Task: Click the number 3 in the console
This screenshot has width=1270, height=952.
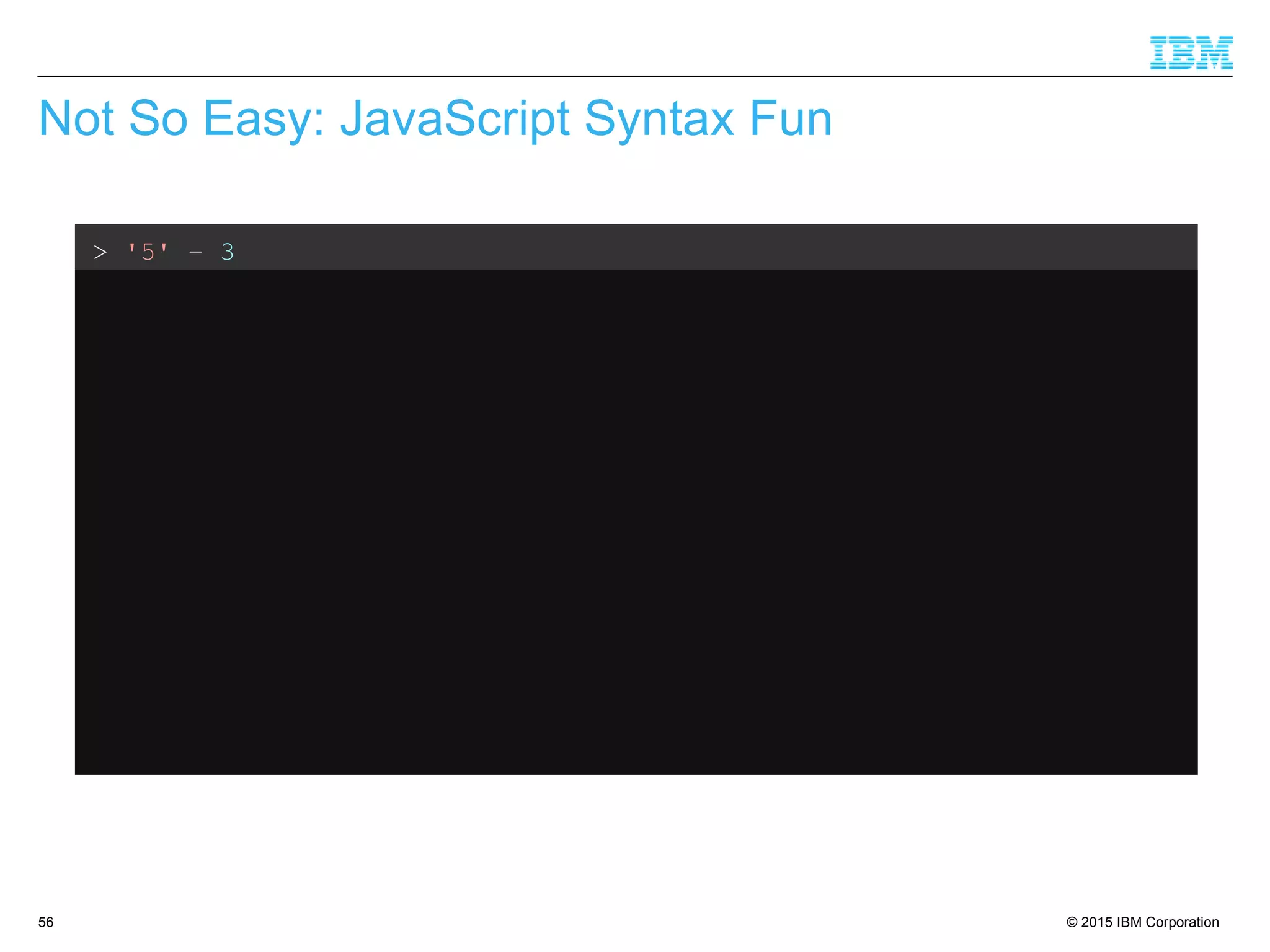Action: (x=228, y=252)
